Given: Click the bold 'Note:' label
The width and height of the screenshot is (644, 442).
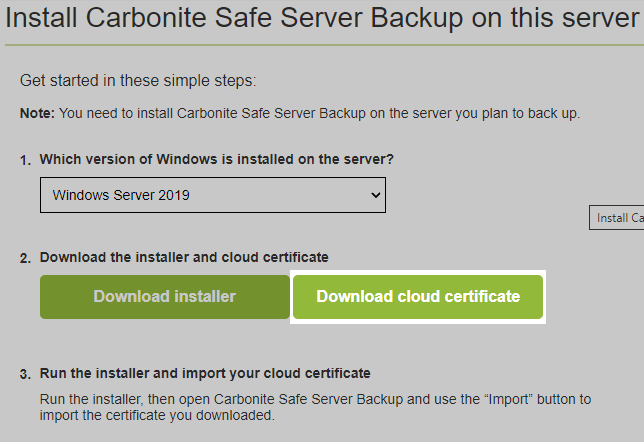Looking at the screenshot, I should (38, 113).
